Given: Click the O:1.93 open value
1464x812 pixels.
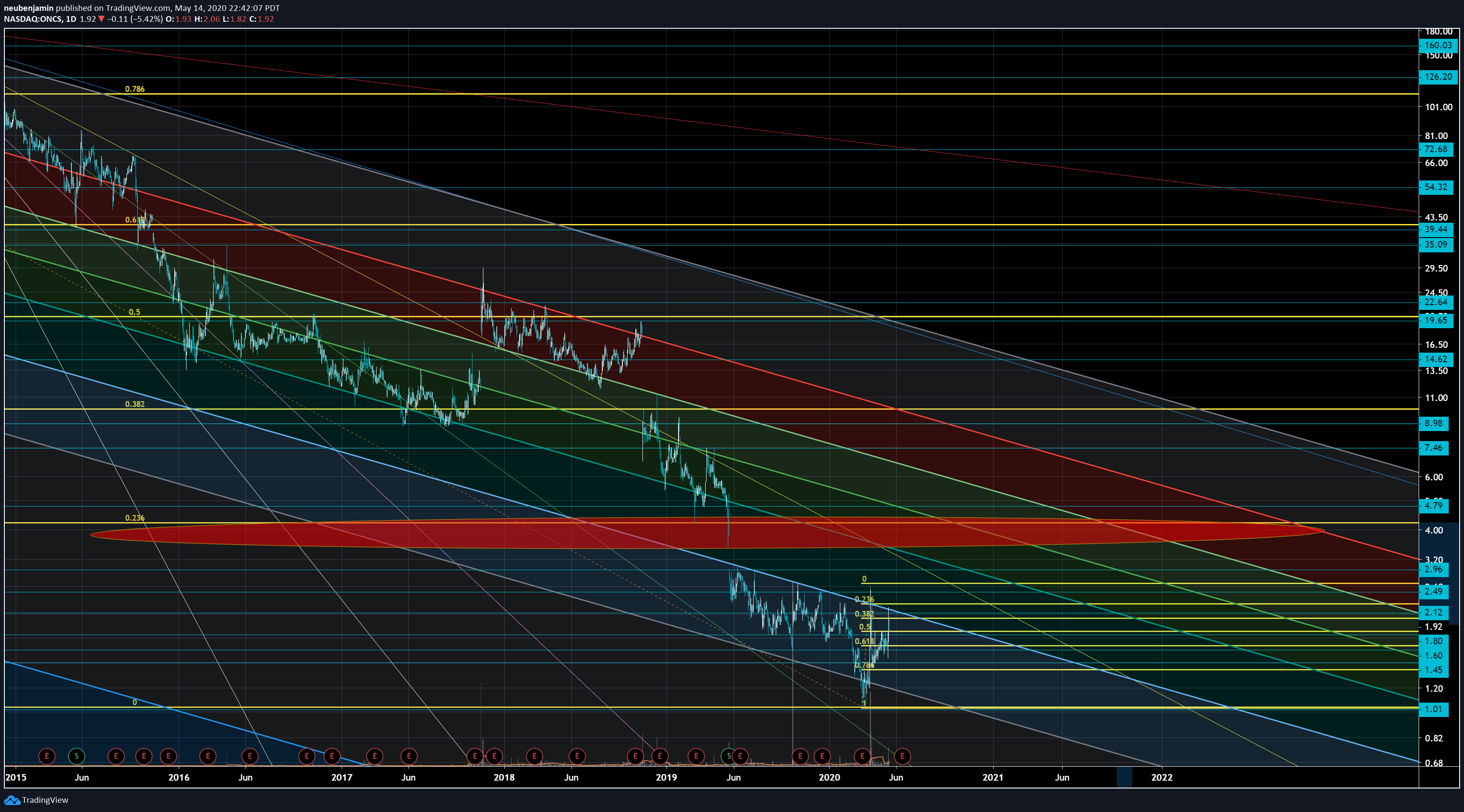Looking at the screenshot, I should [x=178, y=19].
